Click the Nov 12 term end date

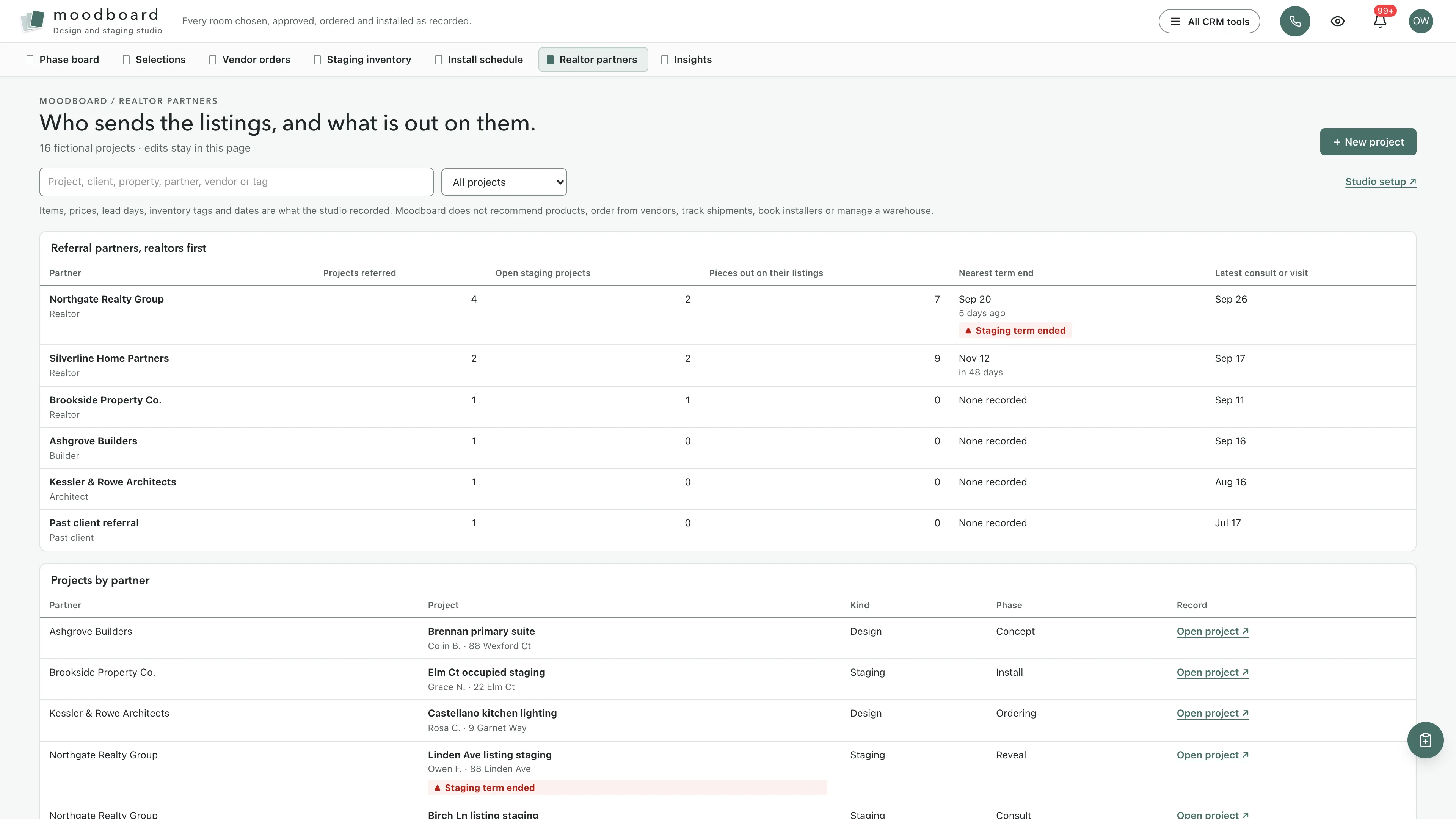pos(974,358)
